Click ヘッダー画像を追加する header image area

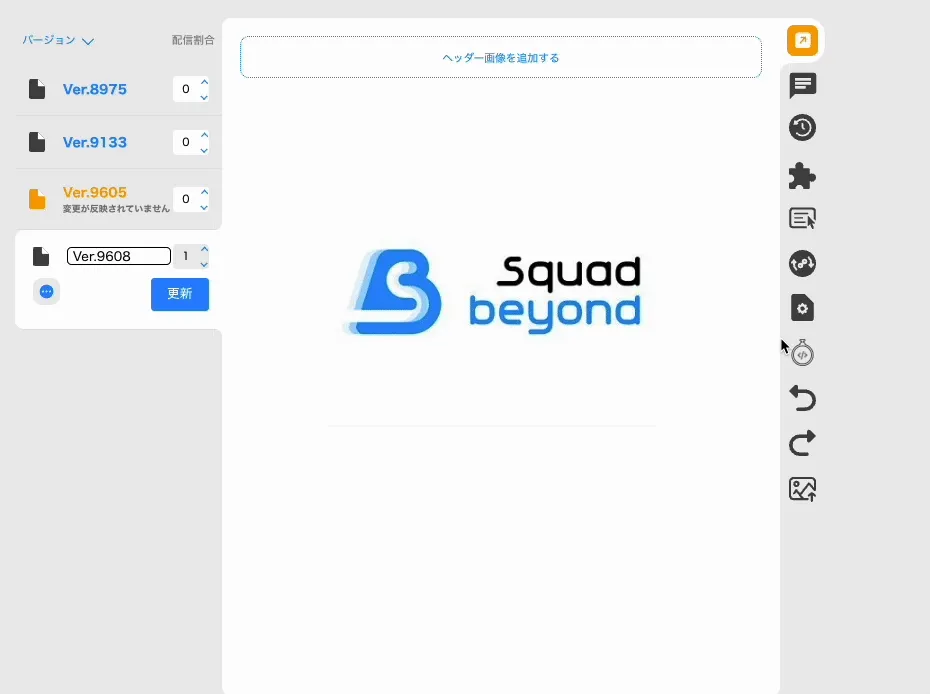[501, 57]
